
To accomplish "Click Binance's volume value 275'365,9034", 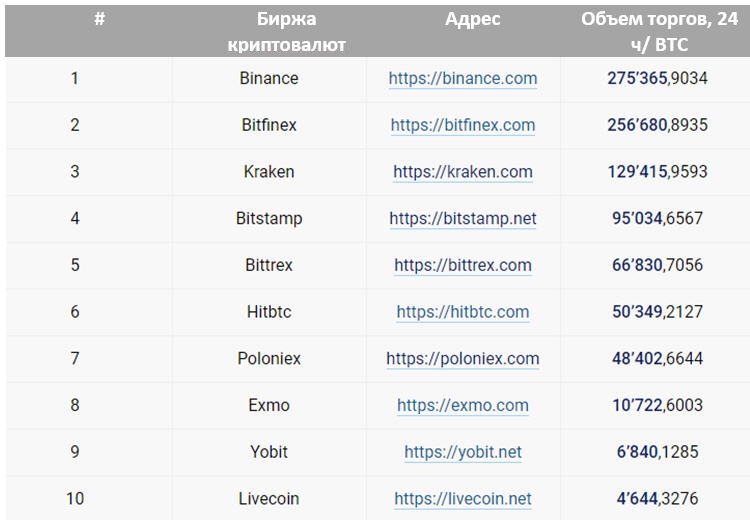I will tap(657, 78).
